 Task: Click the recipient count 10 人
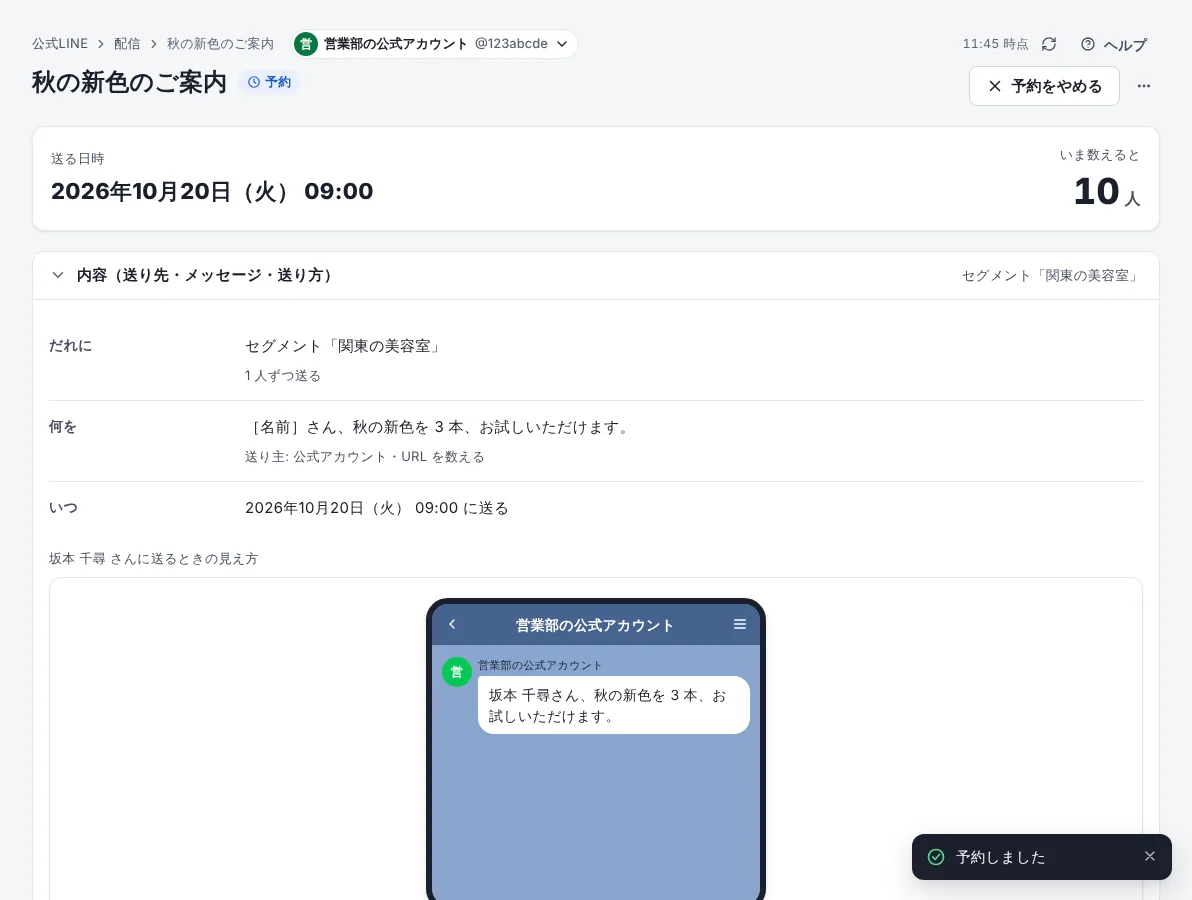(x=1107, y=191)
